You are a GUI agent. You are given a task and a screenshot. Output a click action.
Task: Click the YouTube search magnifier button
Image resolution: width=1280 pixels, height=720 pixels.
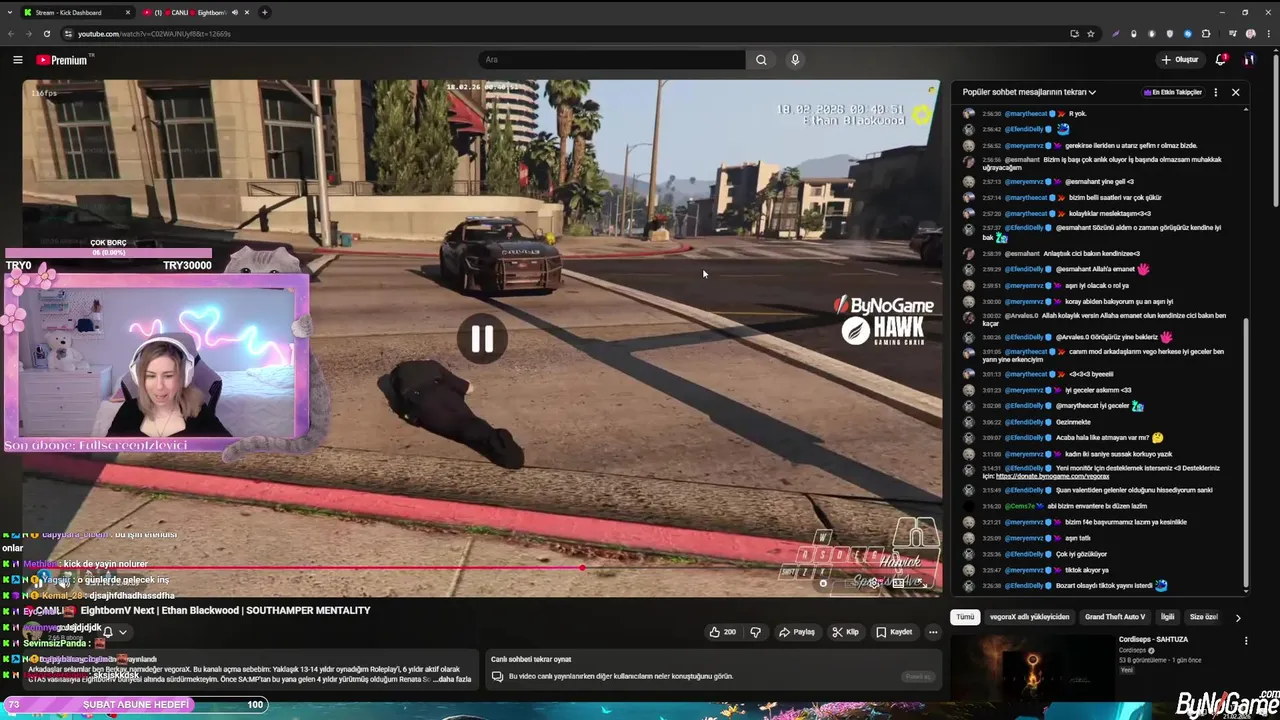761,60
